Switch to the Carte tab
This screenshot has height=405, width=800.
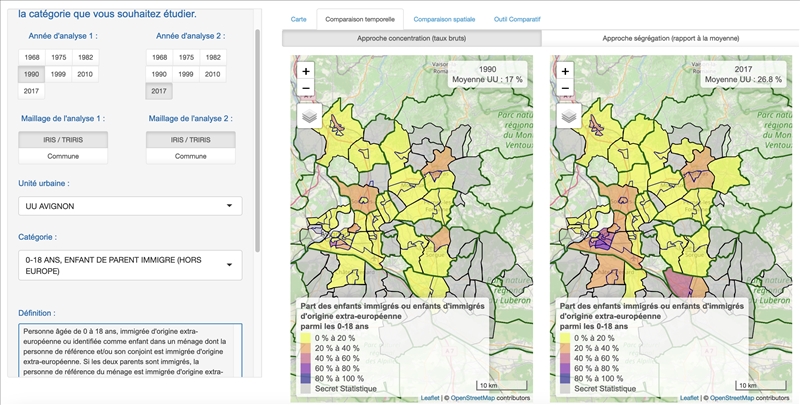[298, 20]
